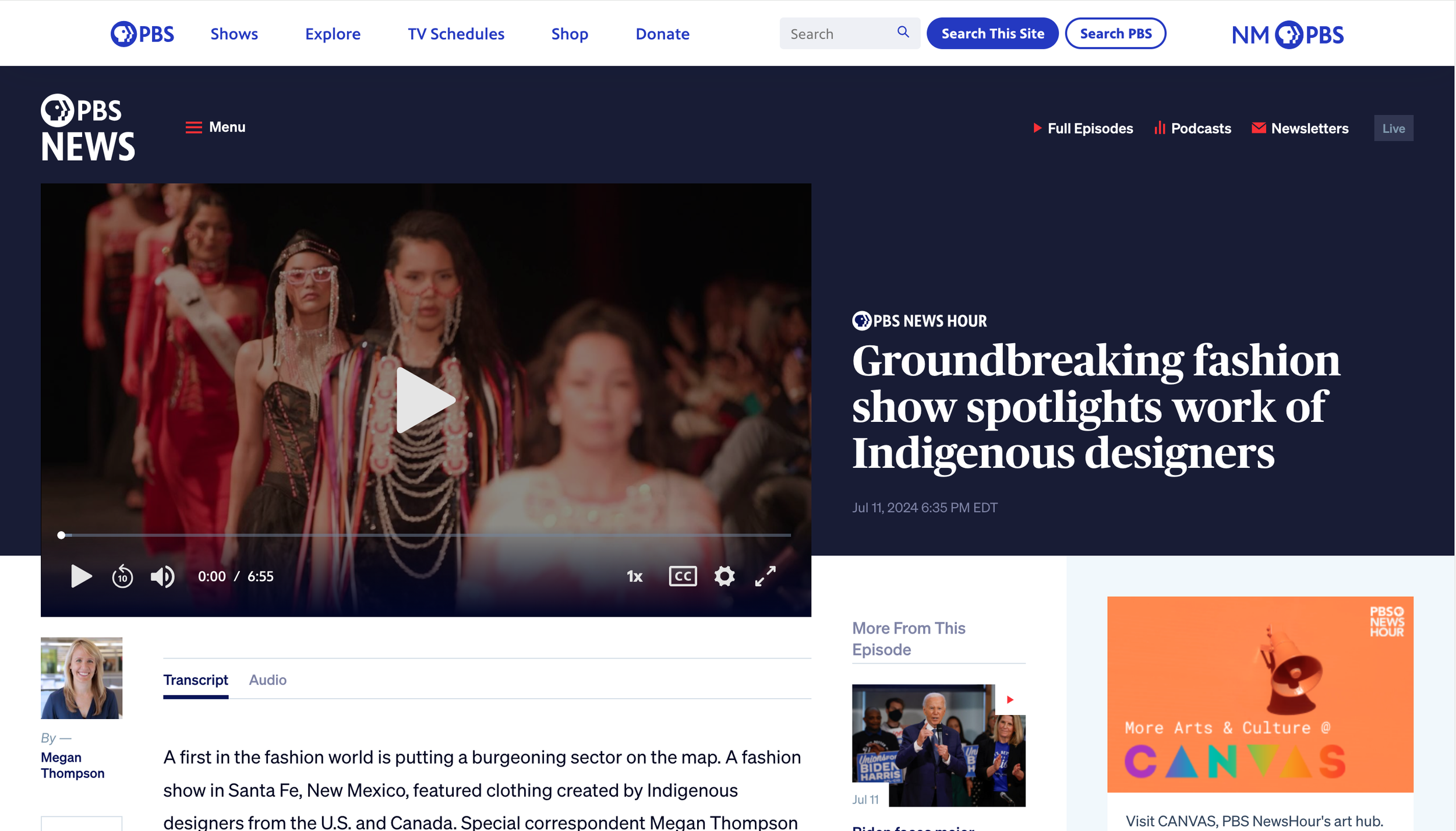Switch to the Audio tab
The width and height of the screenshot is (1456, 831).
(x=268, y=680)
